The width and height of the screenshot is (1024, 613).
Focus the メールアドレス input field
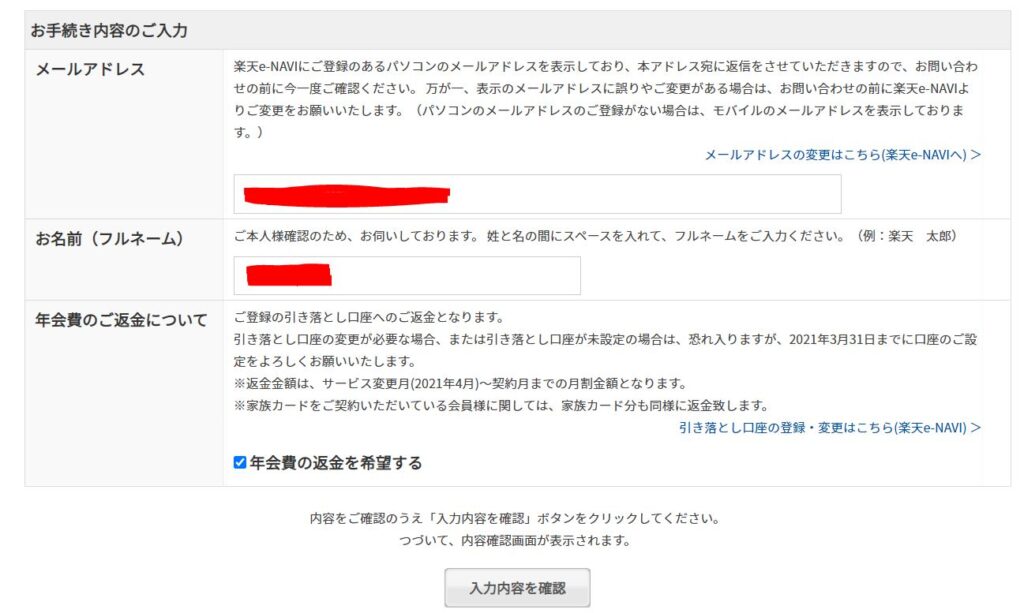(x=537, y=194)
